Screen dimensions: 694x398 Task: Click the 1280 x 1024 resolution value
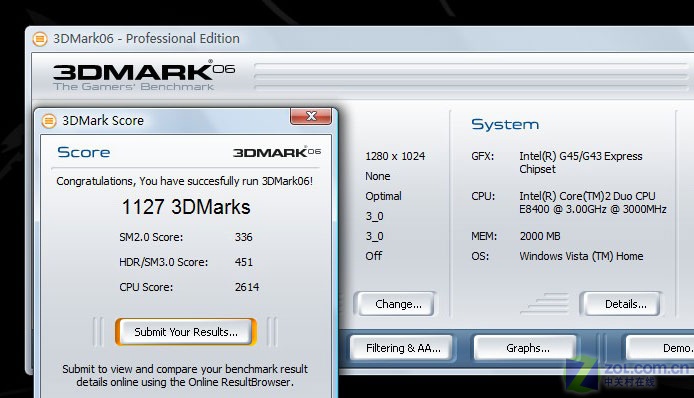click(395, 156)
